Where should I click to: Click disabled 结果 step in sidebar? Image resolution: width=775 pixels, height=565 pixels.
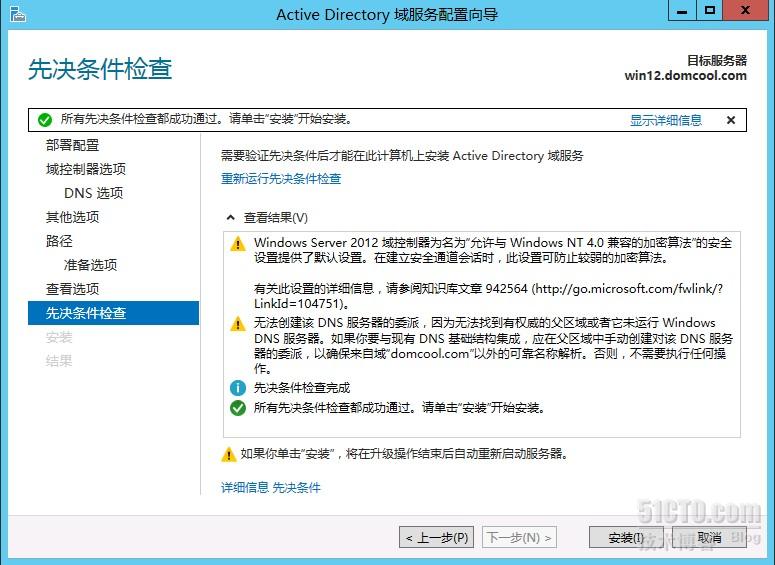(x=59, y=361)
